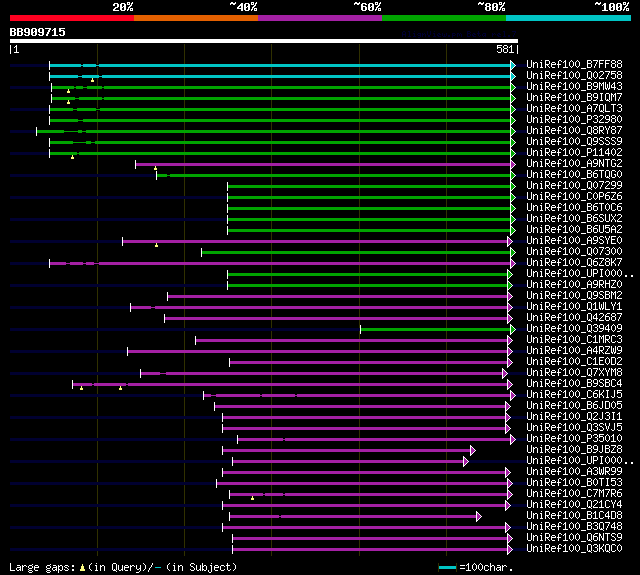Click the yellow gap marker under the UniRef100_A9SYE0 bar
This screenshot has height=575, width=640.
pos(156,245)
